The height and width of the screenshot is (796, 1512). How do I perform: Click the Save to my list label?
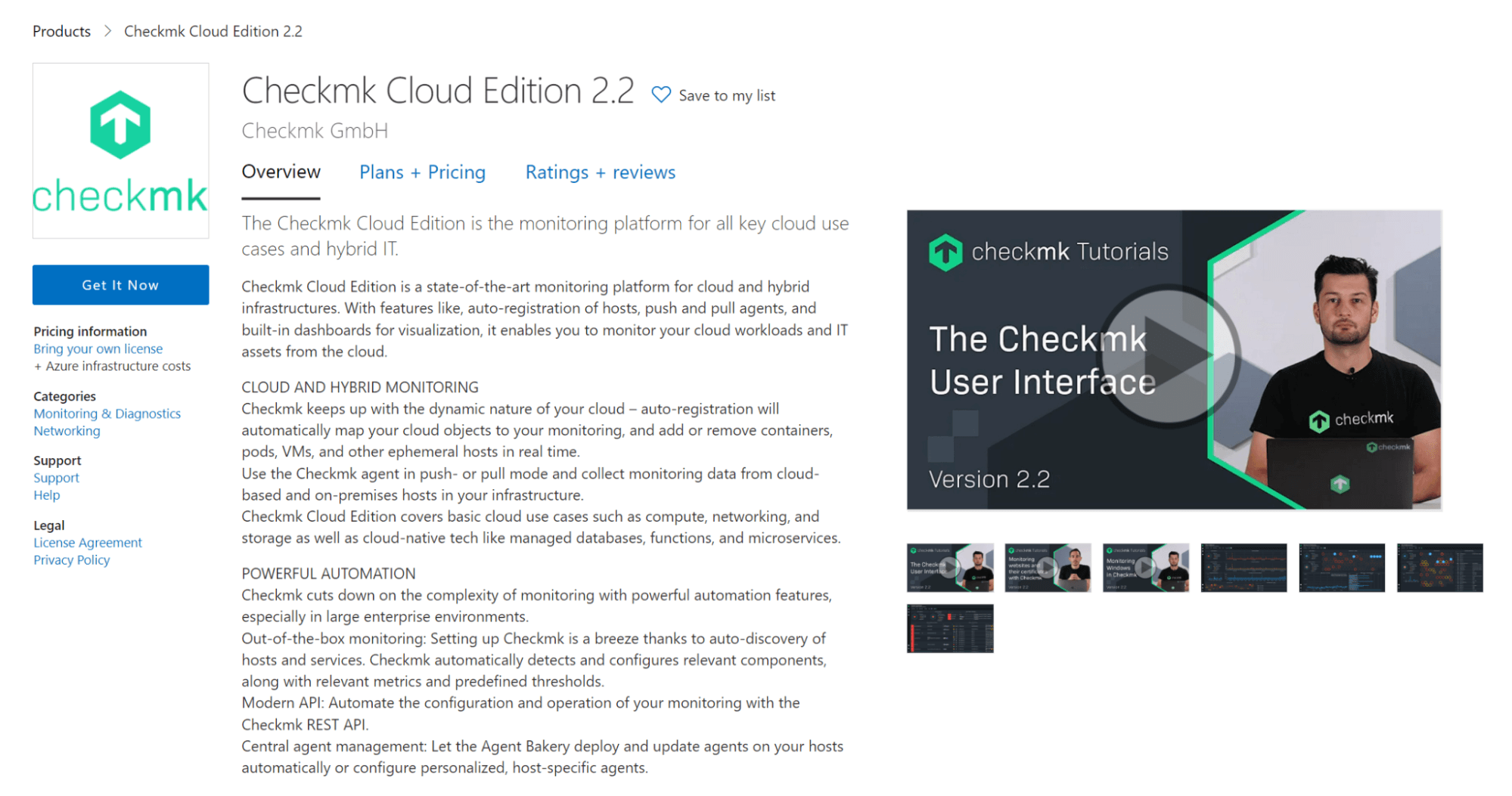click(x=727, y=96)
